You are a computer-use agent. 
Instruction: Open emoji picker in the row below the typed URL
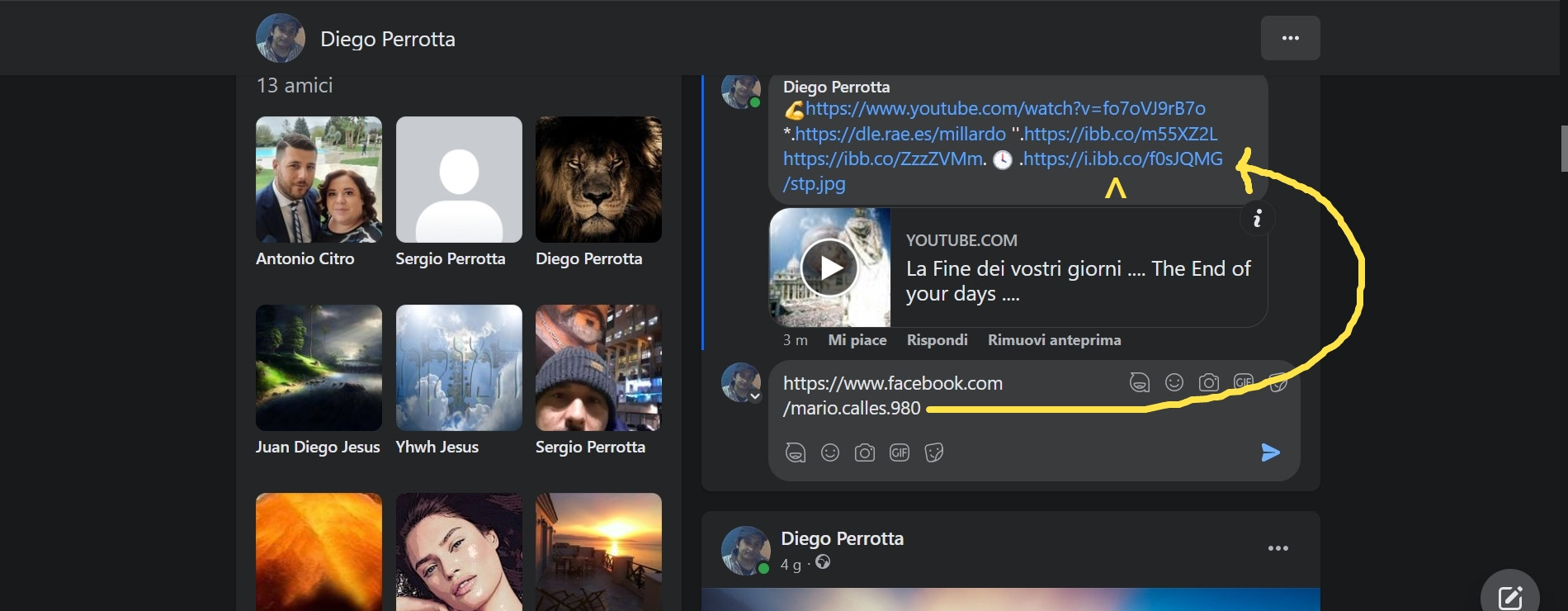pyautogui.click(x=830, y=452)
